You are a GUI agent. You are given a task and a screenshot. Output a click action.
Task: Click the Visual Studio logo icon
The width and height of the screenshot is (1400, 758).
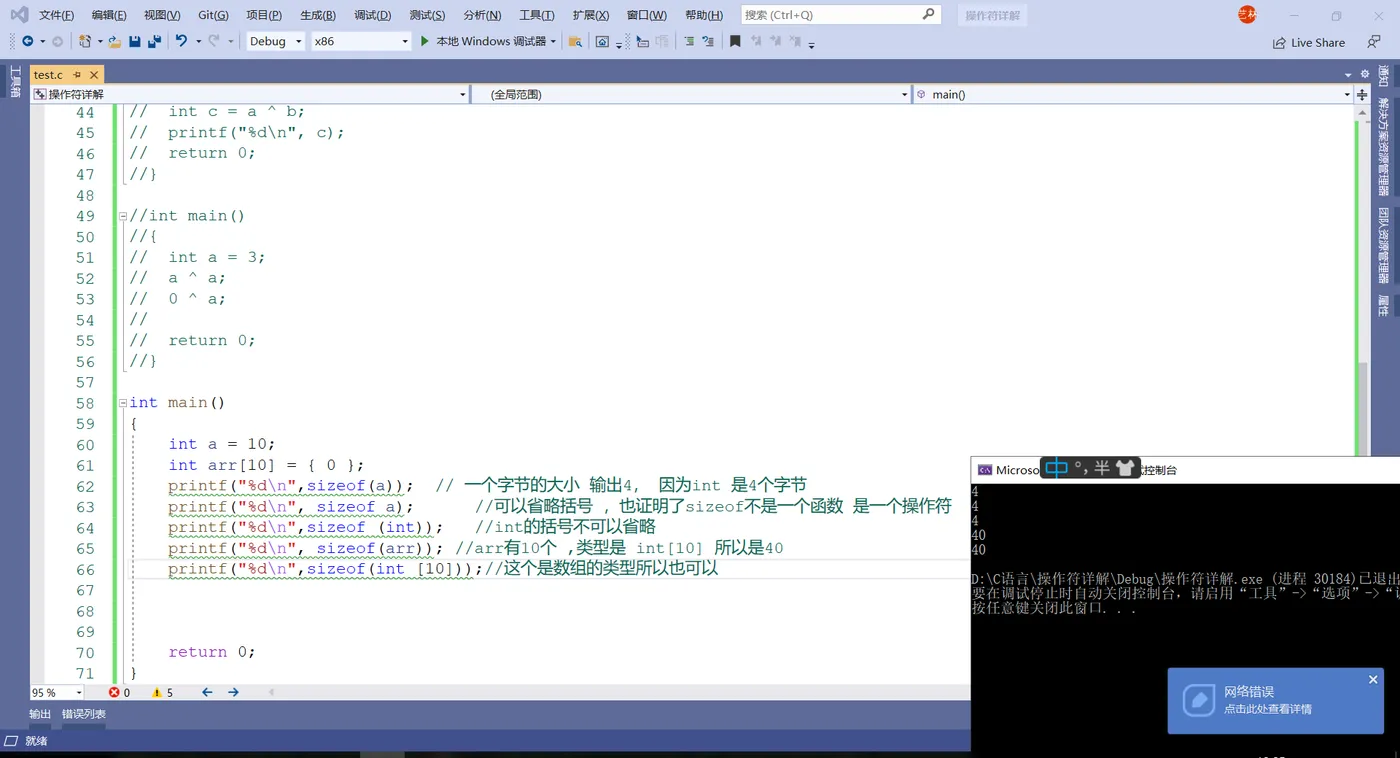pos(19,14)
